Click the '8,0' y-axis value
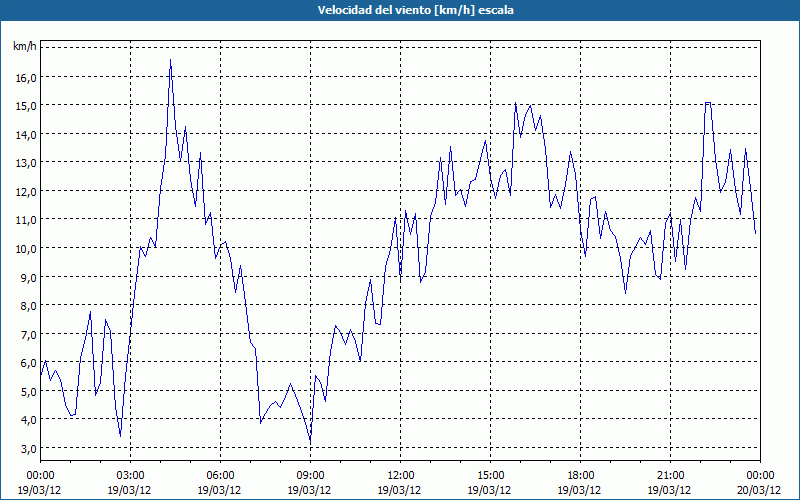 (28, 306)
